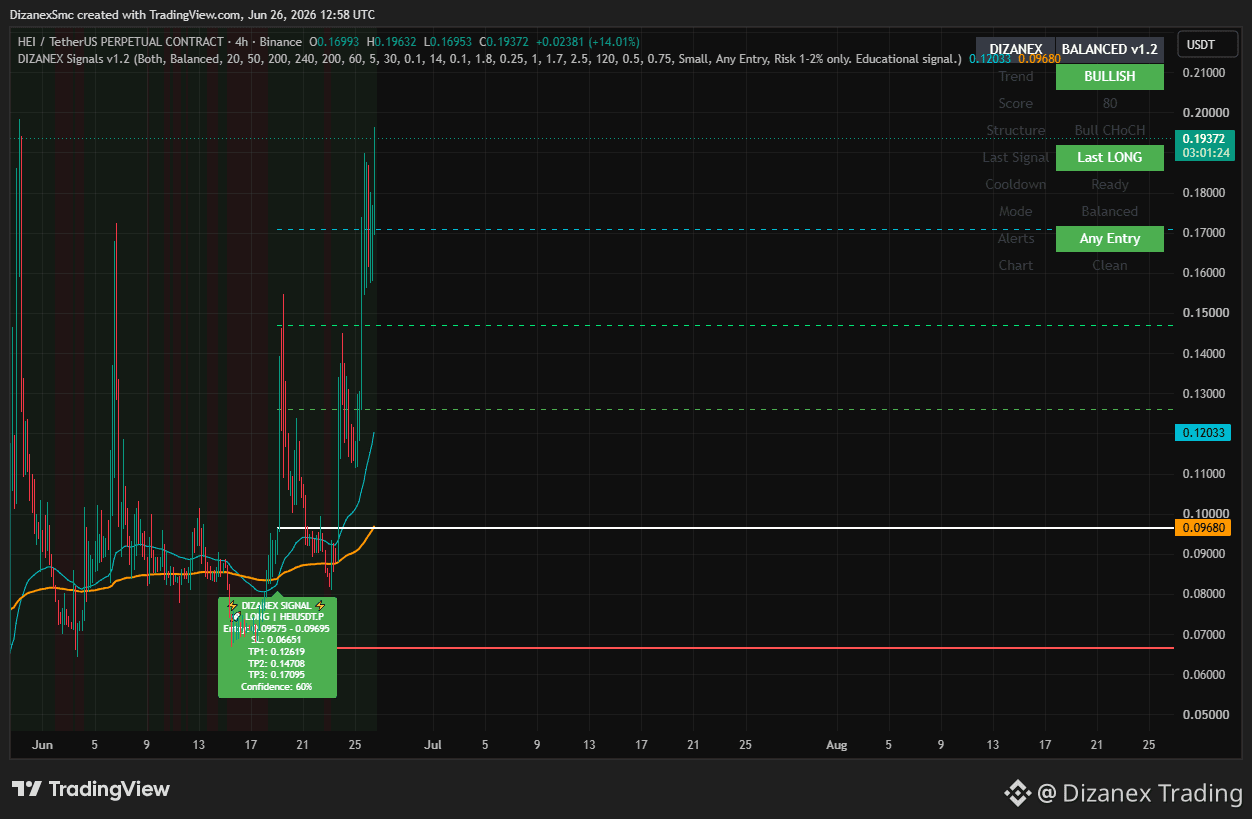Click the Trend row label

point(1016,76)
